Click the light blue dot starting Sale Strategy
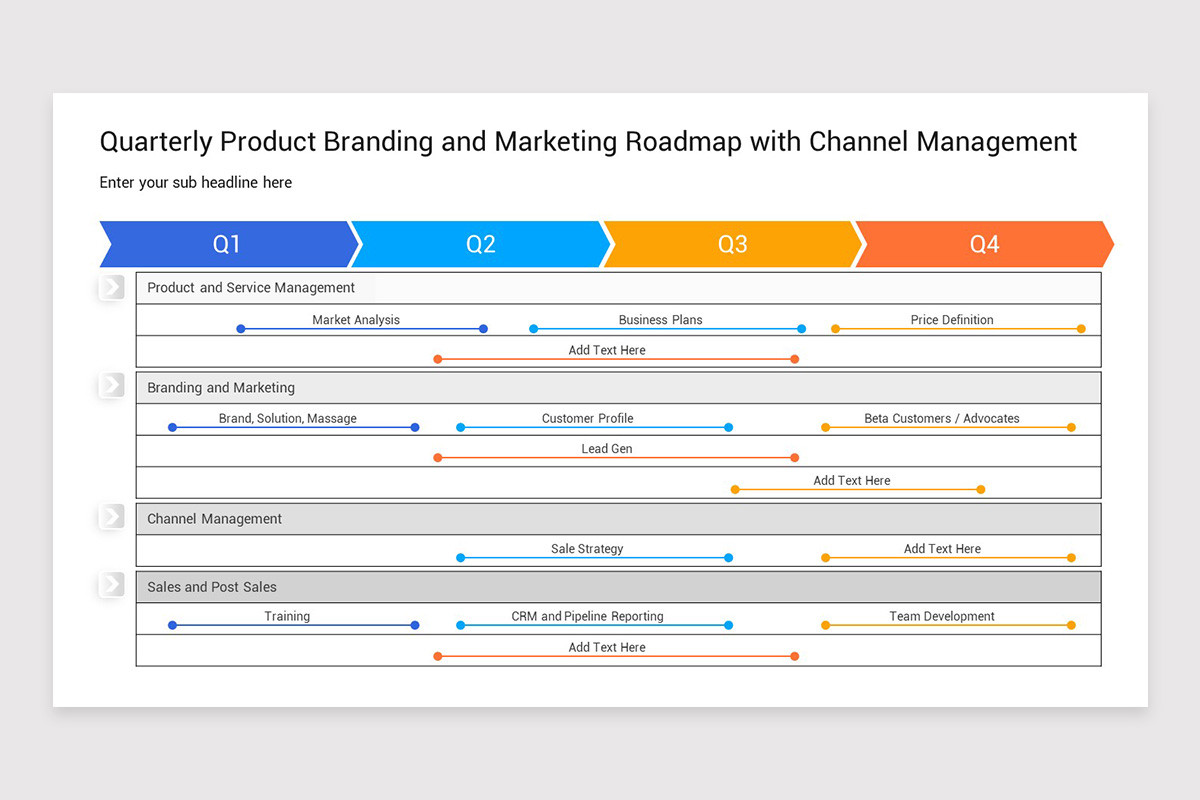 point(460,557)
